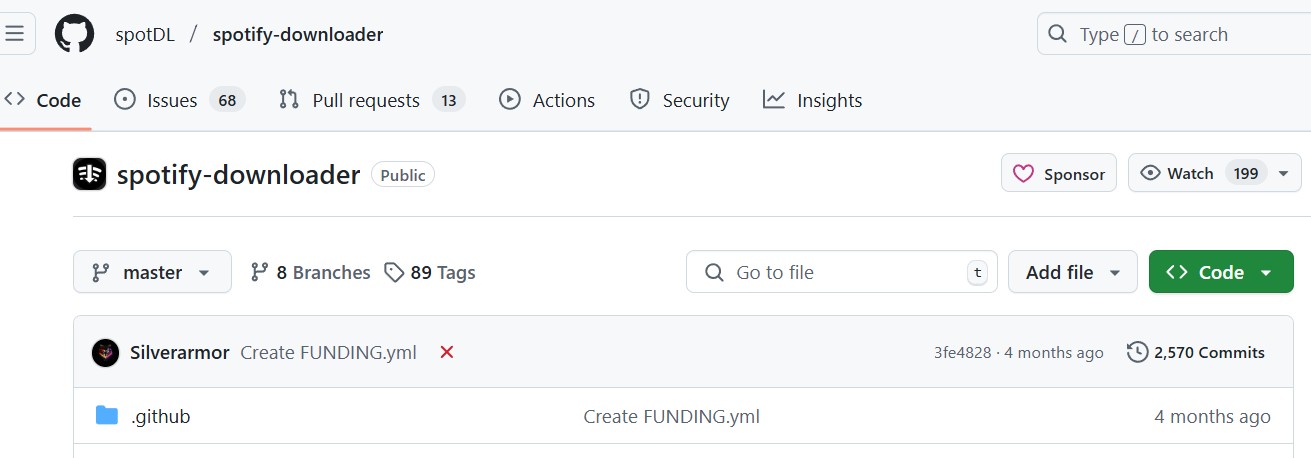The width and height of the screenshot is (1311, 458).
Task: Click the clock history icon near Commits
Action: coord(1137,352)
